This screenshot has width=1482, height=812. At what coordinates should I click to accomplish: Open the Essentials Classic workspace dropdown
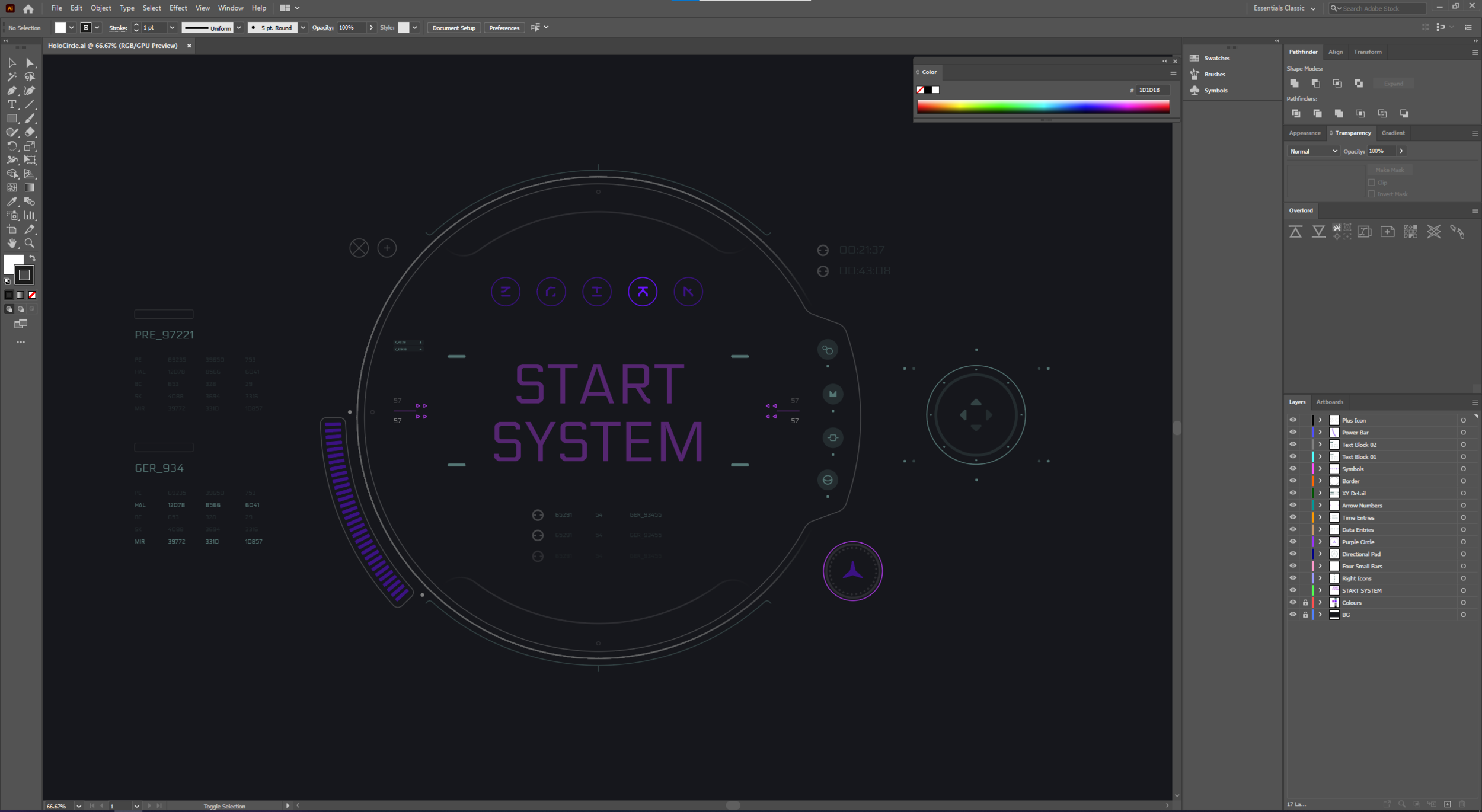pos(1284,8)
